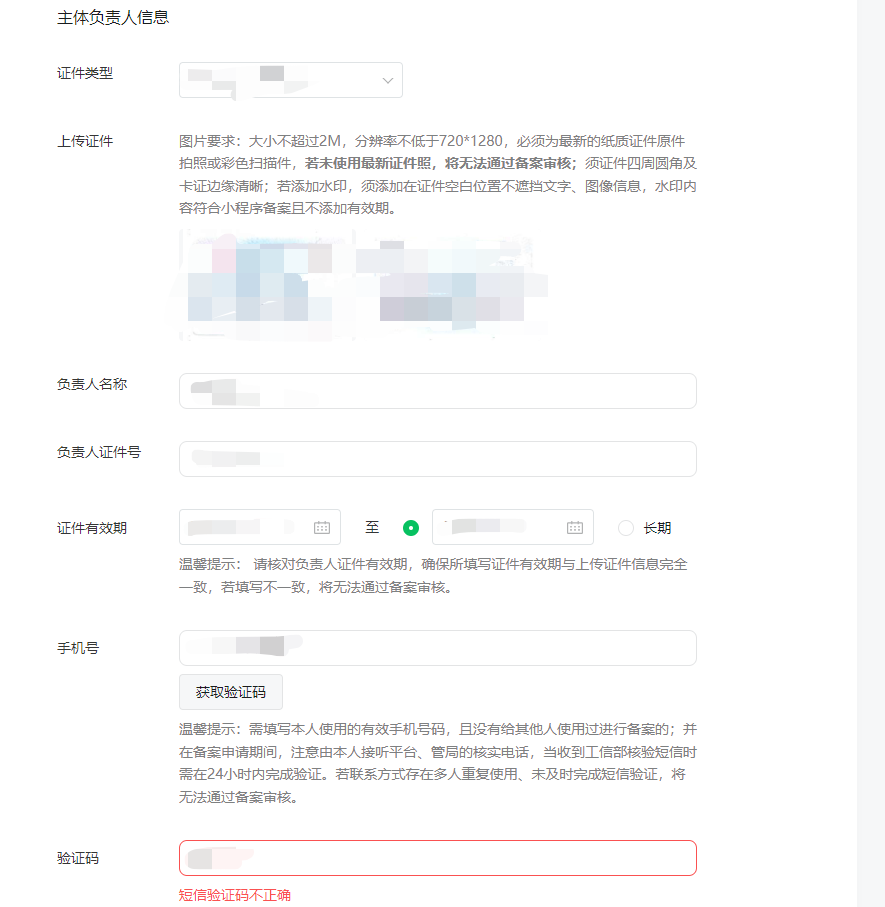The height and width of the screenshot is (907, 885).
Task: Open the end date calendar picker icon
Action: point(575,526)
